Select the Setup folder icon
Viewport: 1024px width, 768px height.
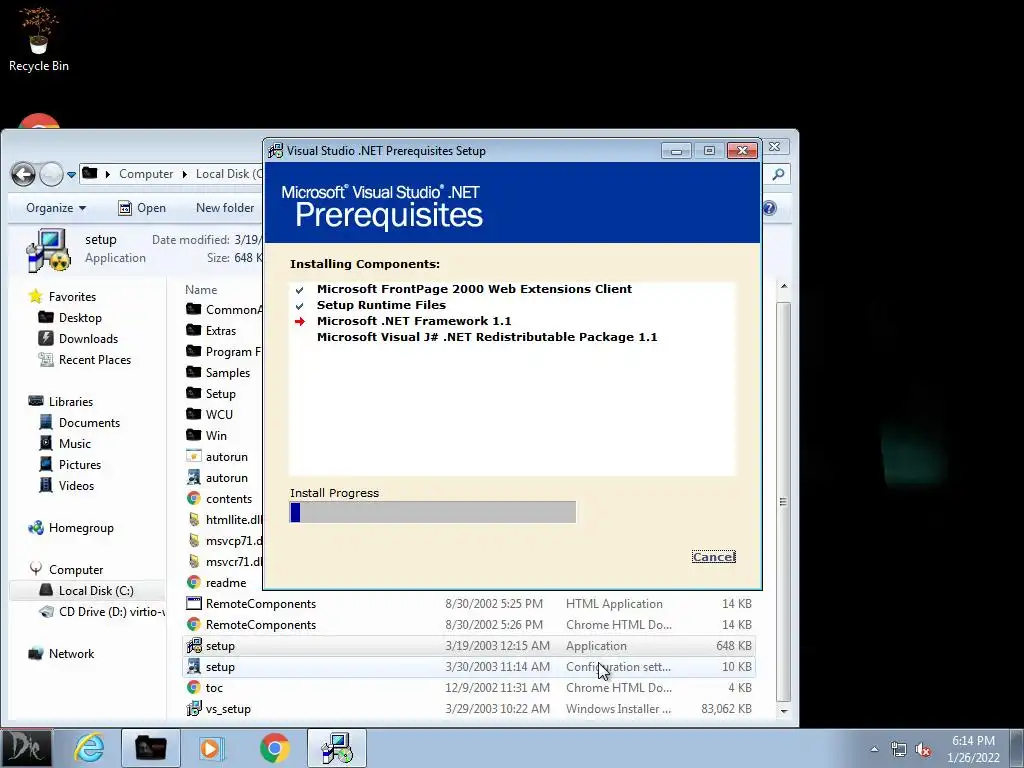pyautogui.click(x=193, y=393)
